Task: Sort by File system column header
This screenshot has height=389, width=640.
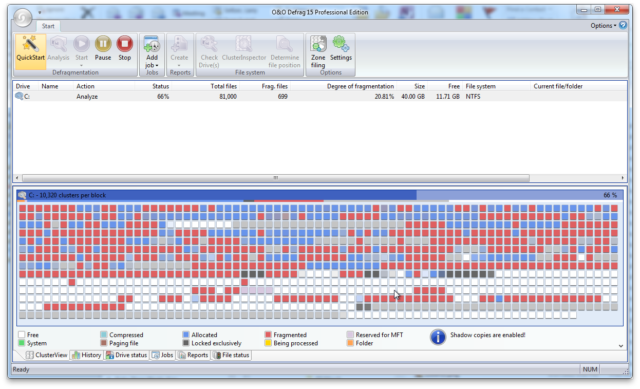Action: (x=480, y=86)
